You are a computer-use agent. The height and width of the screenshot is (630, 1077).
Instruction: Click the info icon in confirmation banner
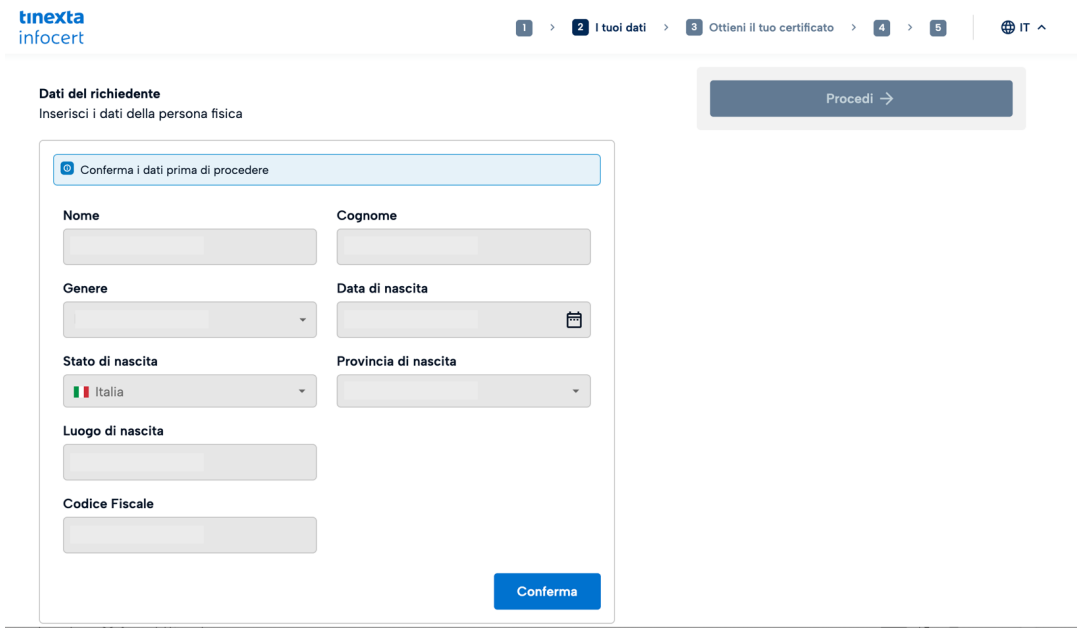67,169
